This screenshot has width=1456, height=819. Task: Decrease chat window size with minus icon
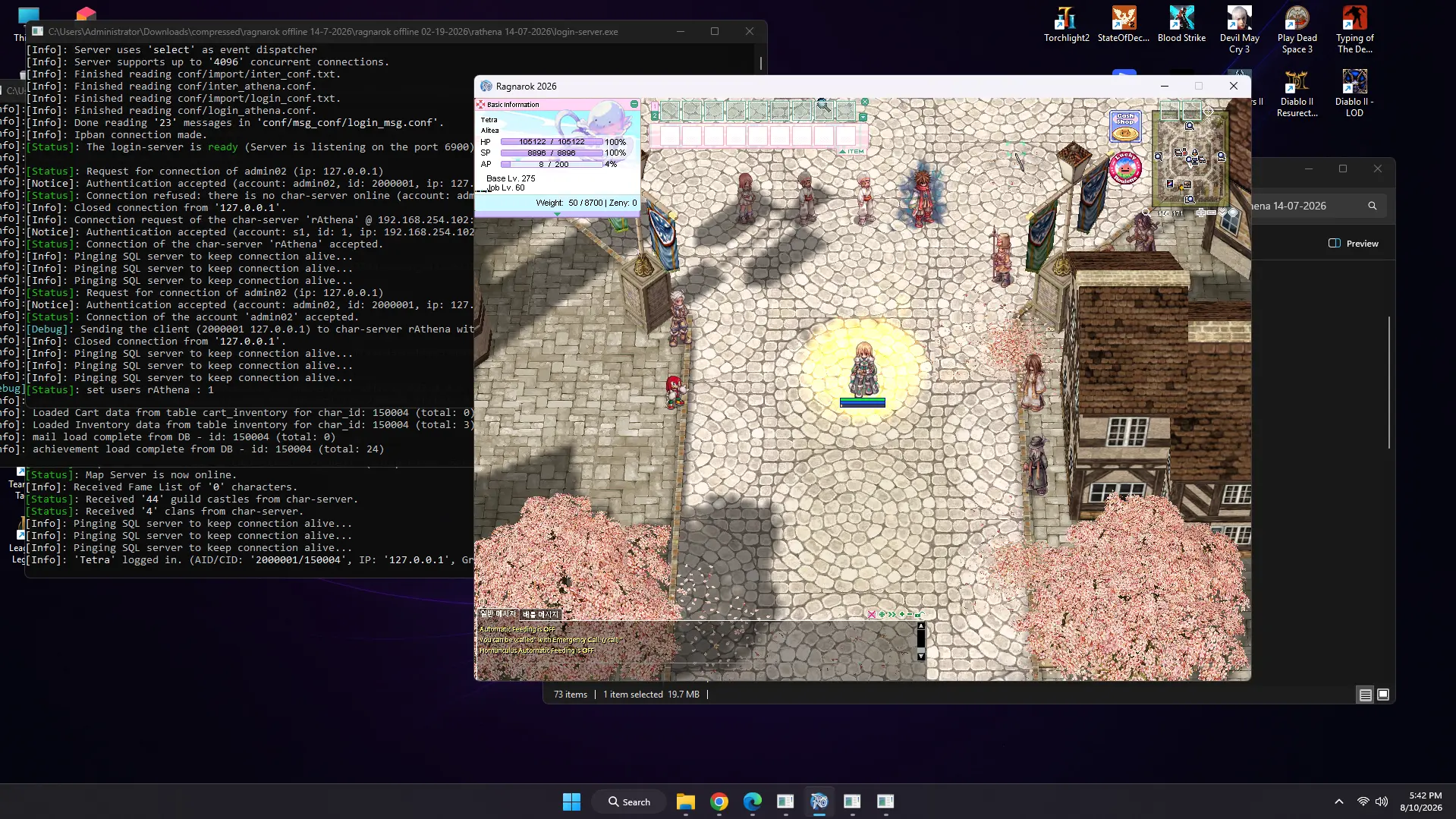tap(910, 615)
